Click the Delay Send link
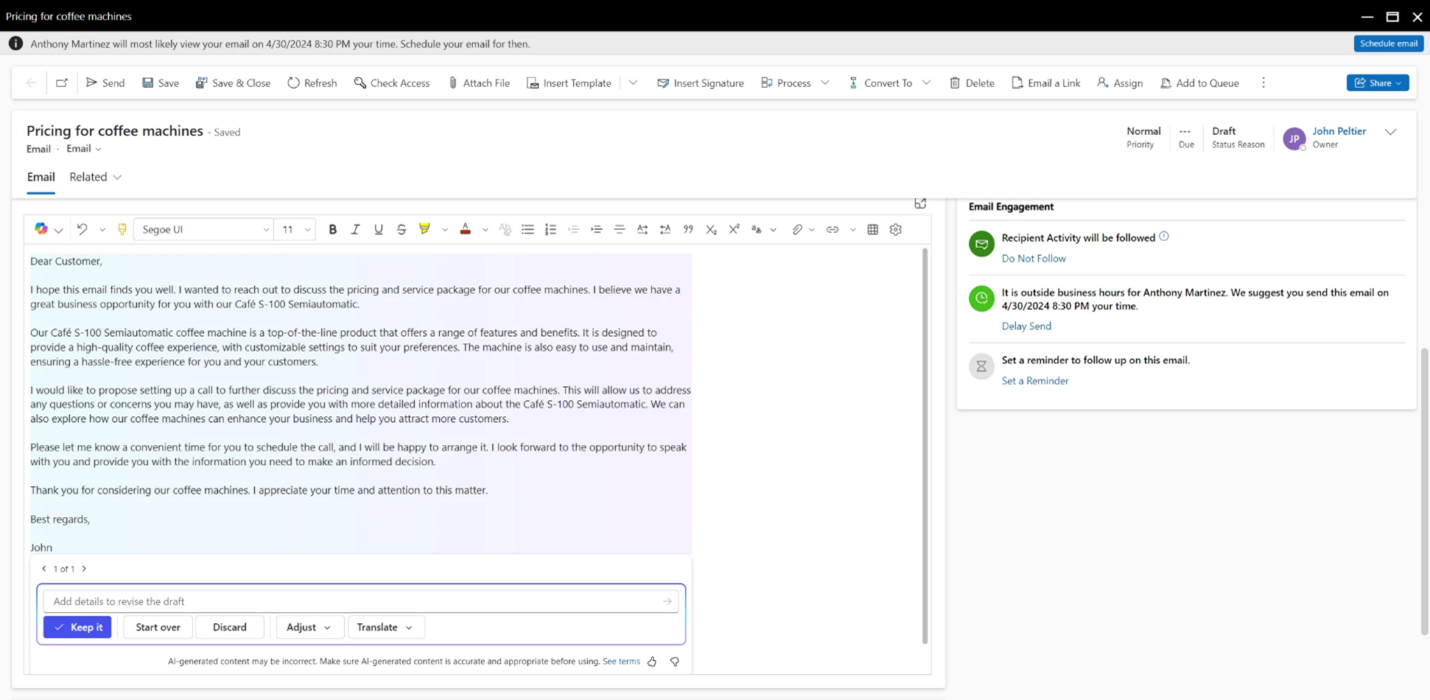Screen dimensions: 1430x700 pyautogui.click(x=1026, y=326)
